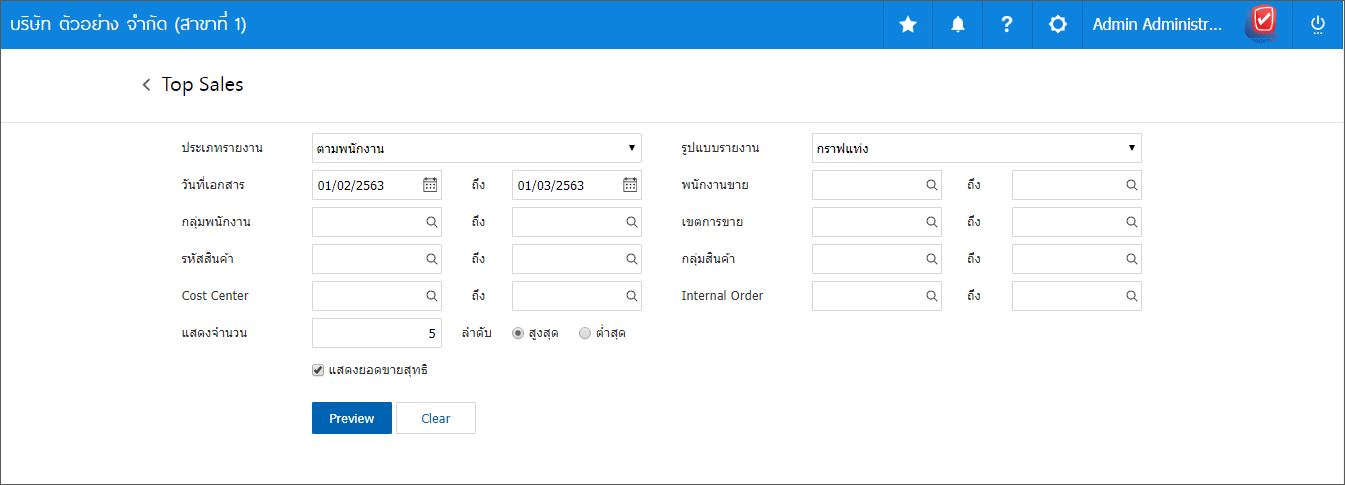This screenshot has width=1345, height=485.
Task: Open calendar for start date 01/02/2563
Action: coord(430,185)
